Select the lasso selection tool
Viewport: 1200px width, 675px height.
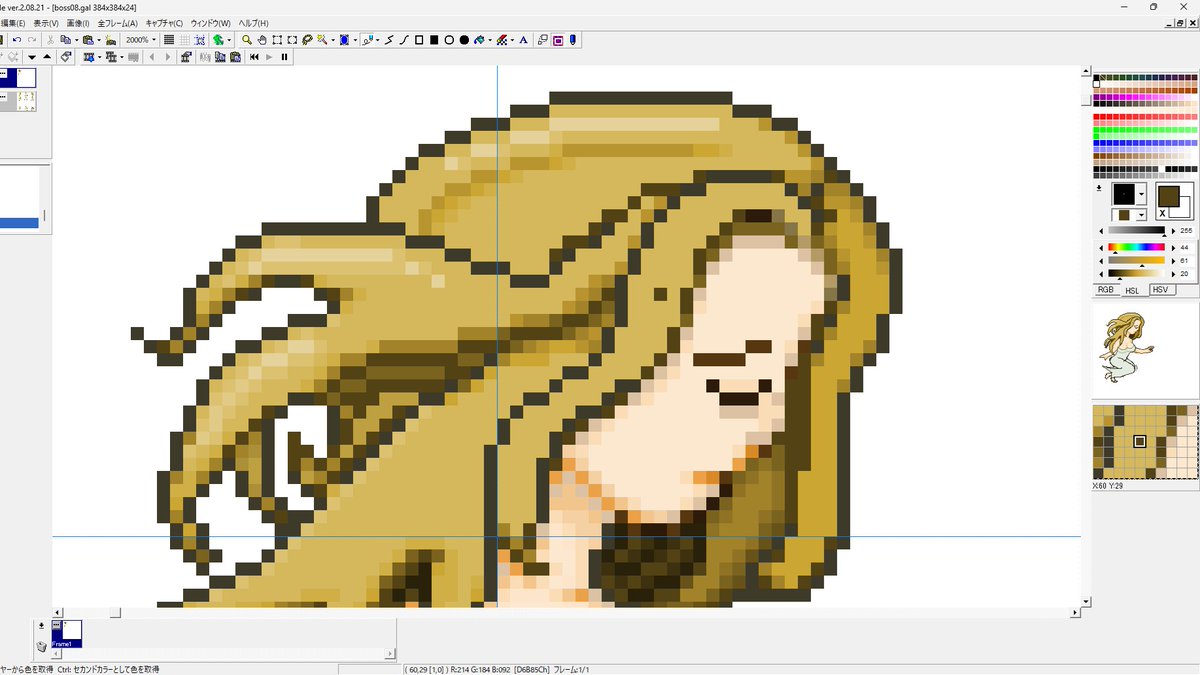click(307, 40)
